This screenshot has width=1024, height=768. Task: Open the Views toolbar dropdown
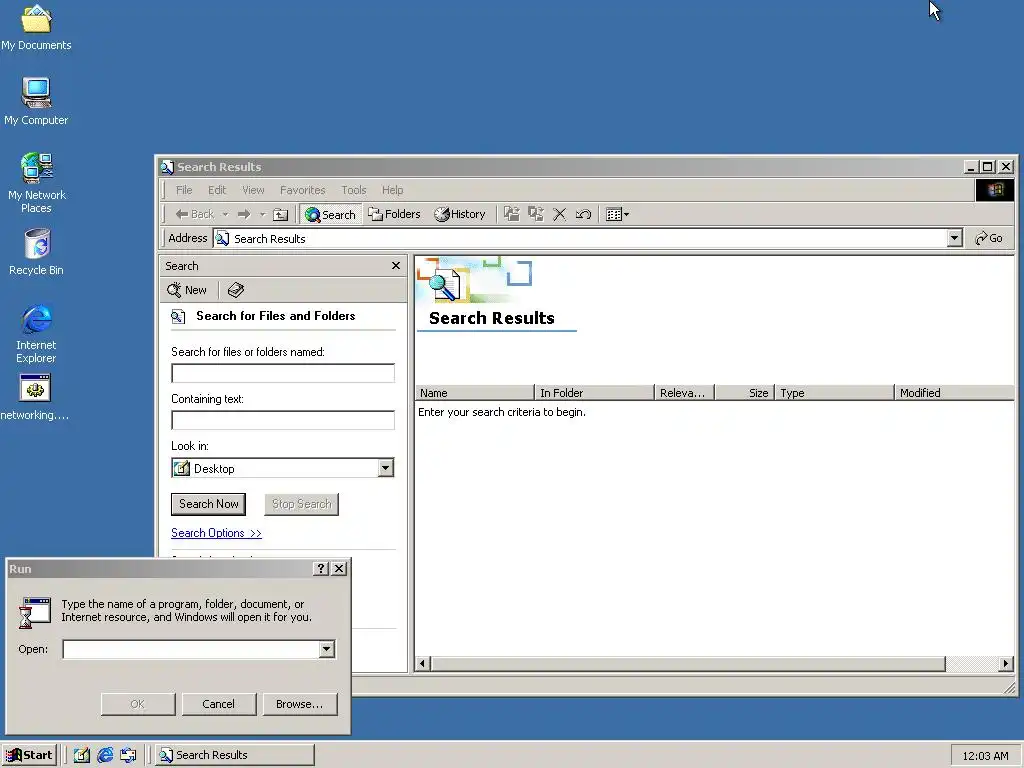tap(617, 214)
